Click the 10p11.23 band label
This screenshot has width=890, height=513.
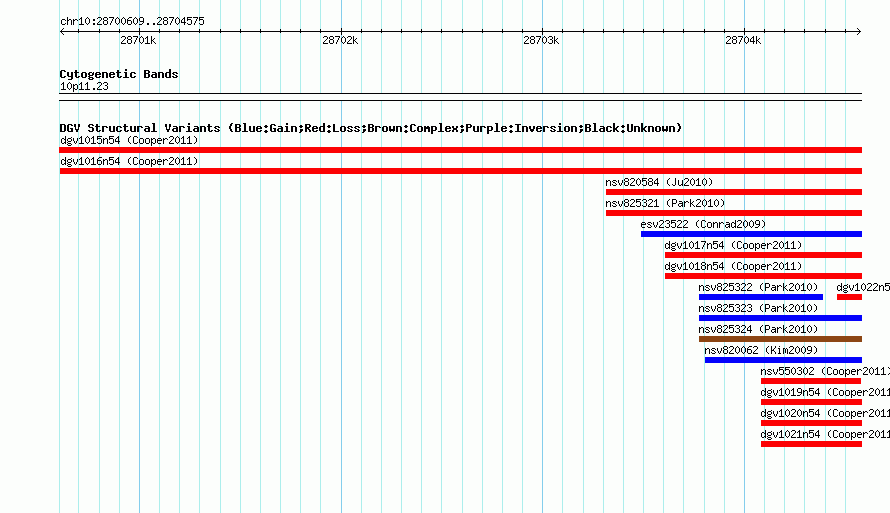84,86
